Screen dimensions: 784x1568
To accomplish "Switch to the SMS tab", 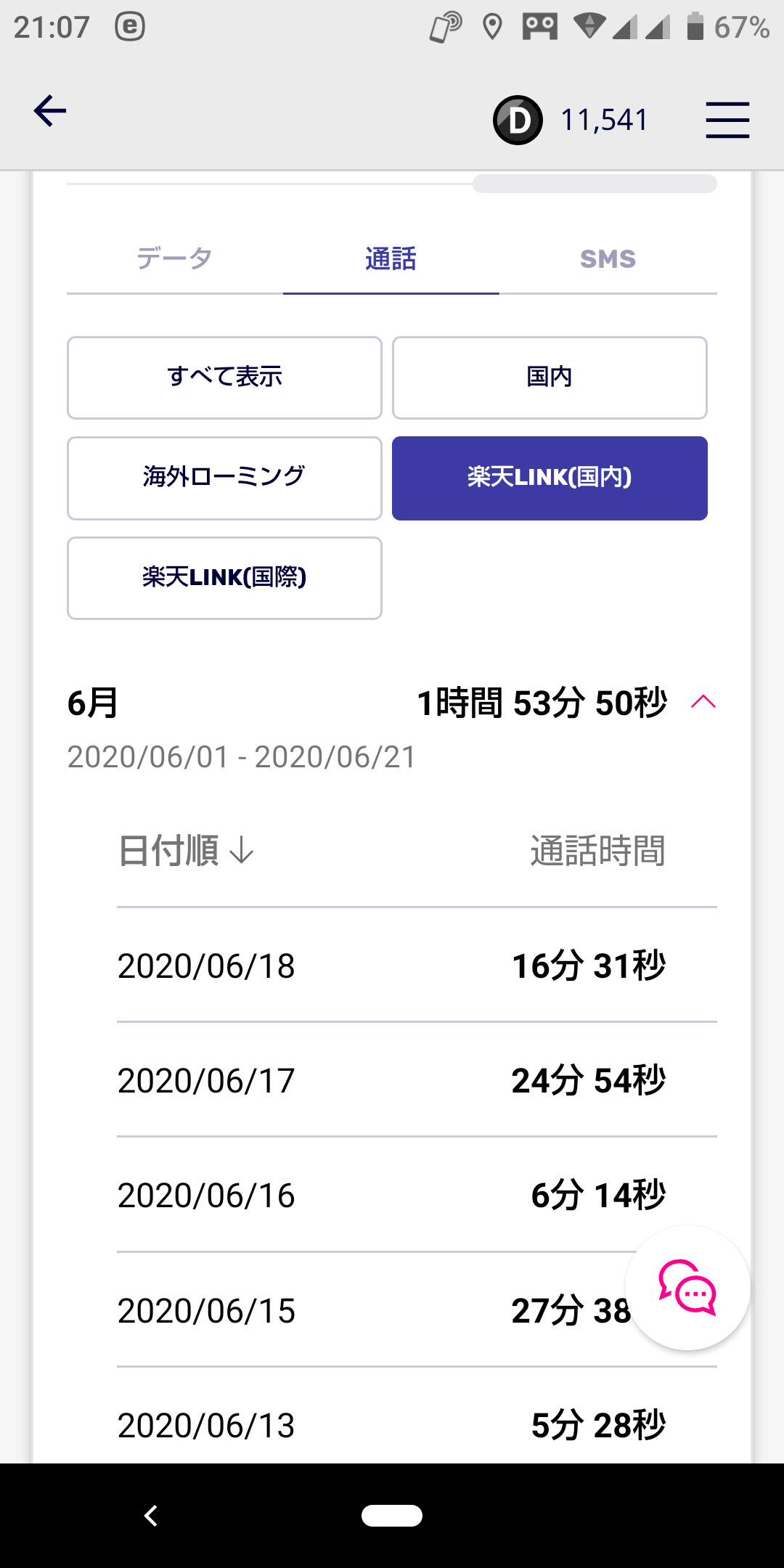I will 608,259.
